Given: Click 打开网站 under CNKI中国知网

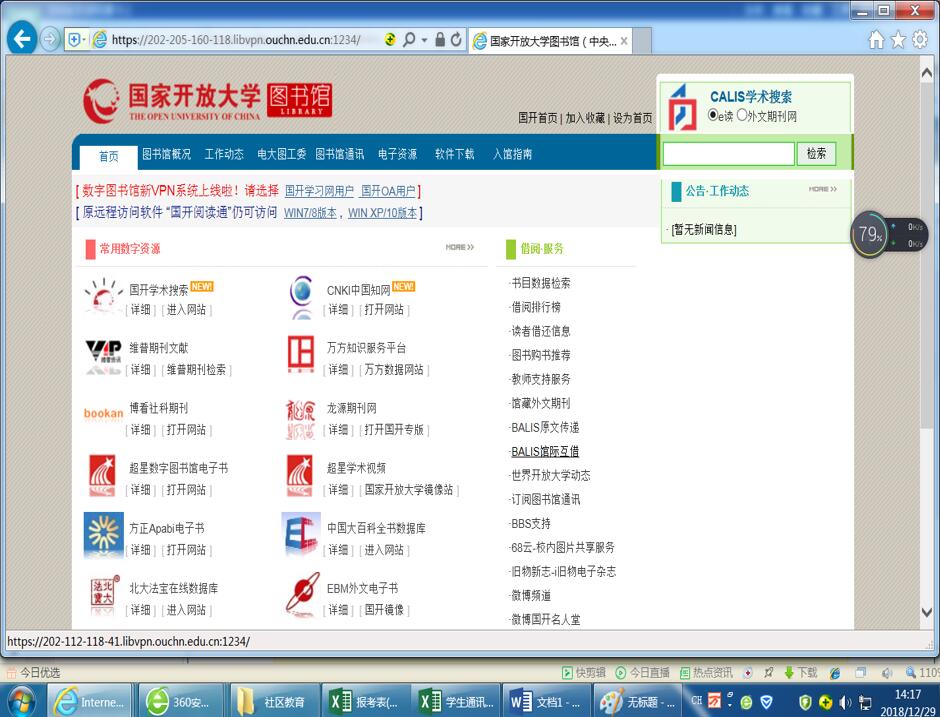Looking at the screenshot, I should pos(384,309).
